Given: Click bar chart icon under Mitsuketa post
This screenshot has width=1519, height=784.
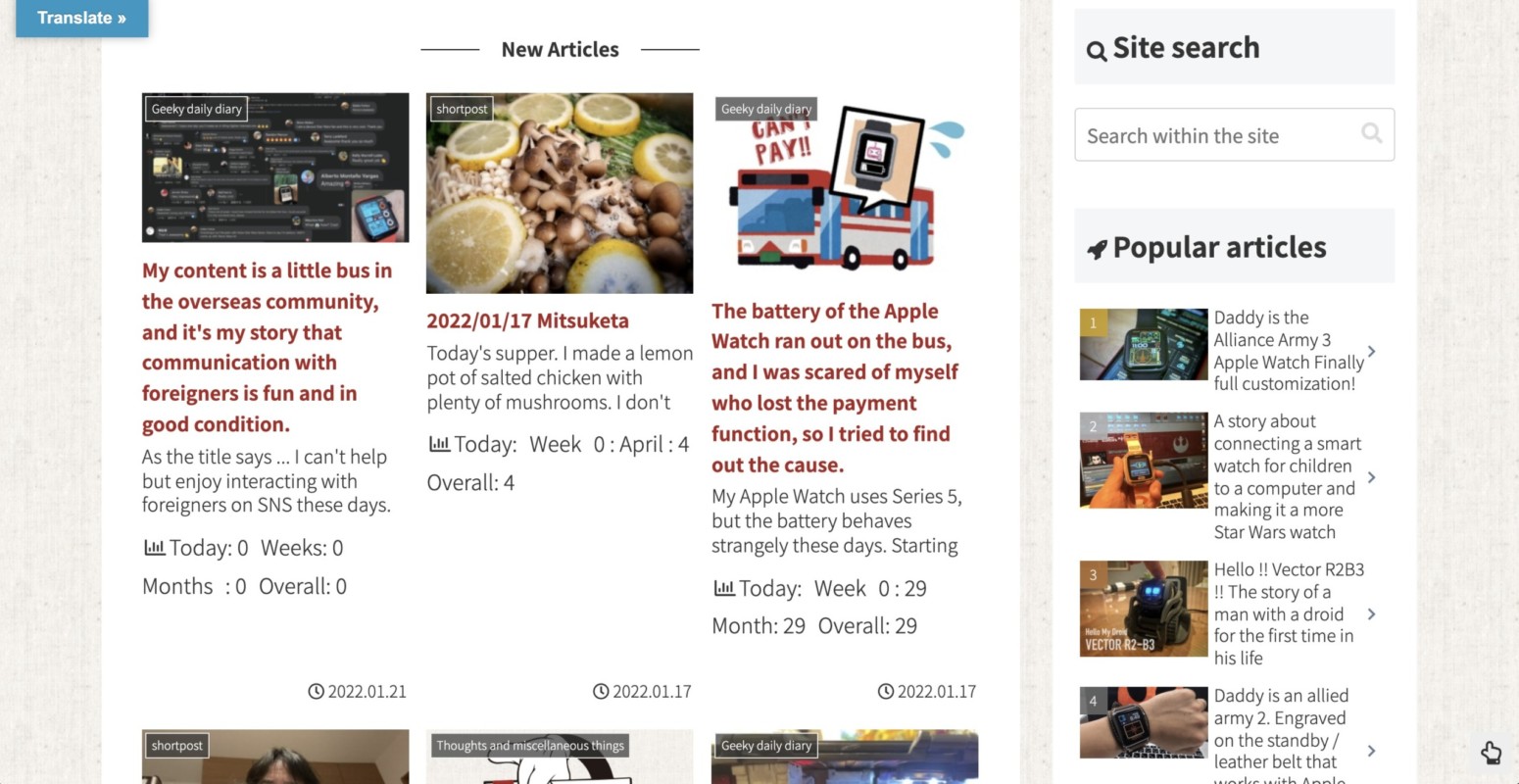Looking at the screenshot, I should (439, 444).
